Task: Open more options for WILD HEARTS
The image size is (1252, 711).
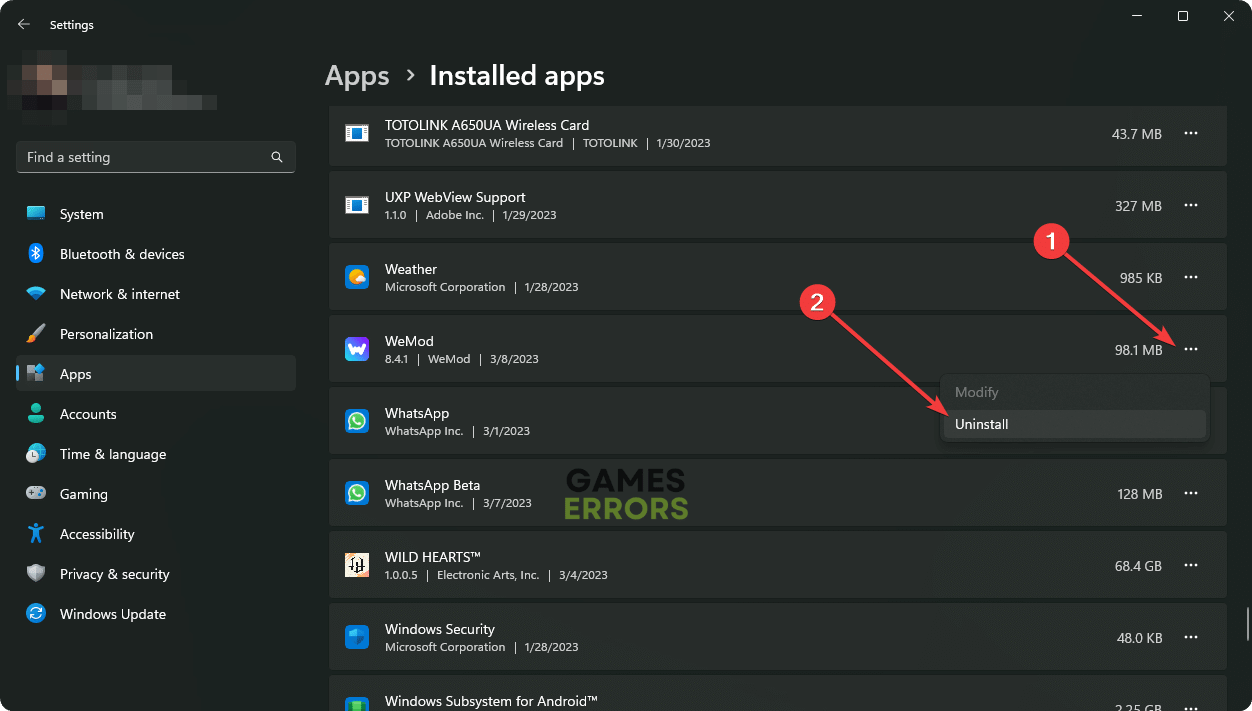Action: 1190,565
